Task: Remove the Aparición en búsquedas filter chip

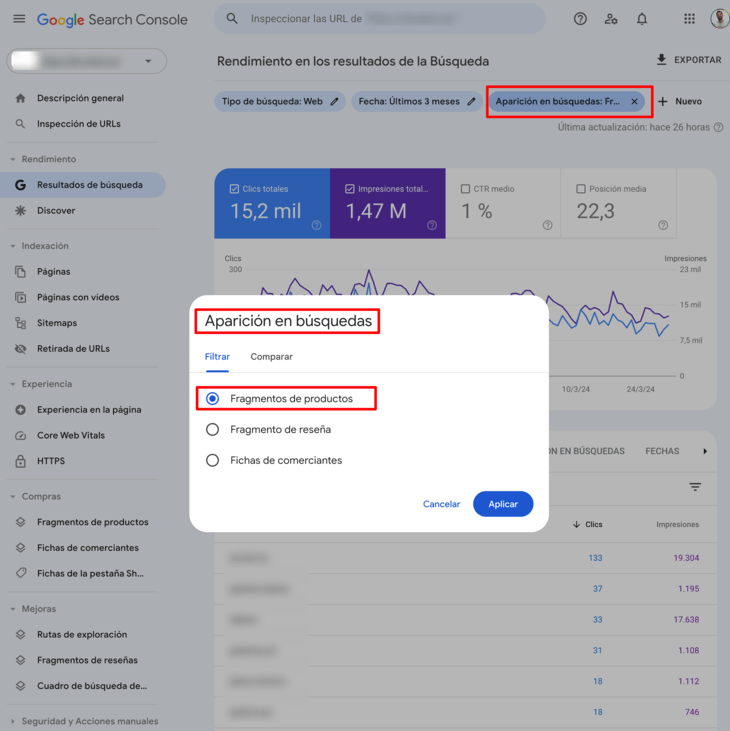Action: 634,102
